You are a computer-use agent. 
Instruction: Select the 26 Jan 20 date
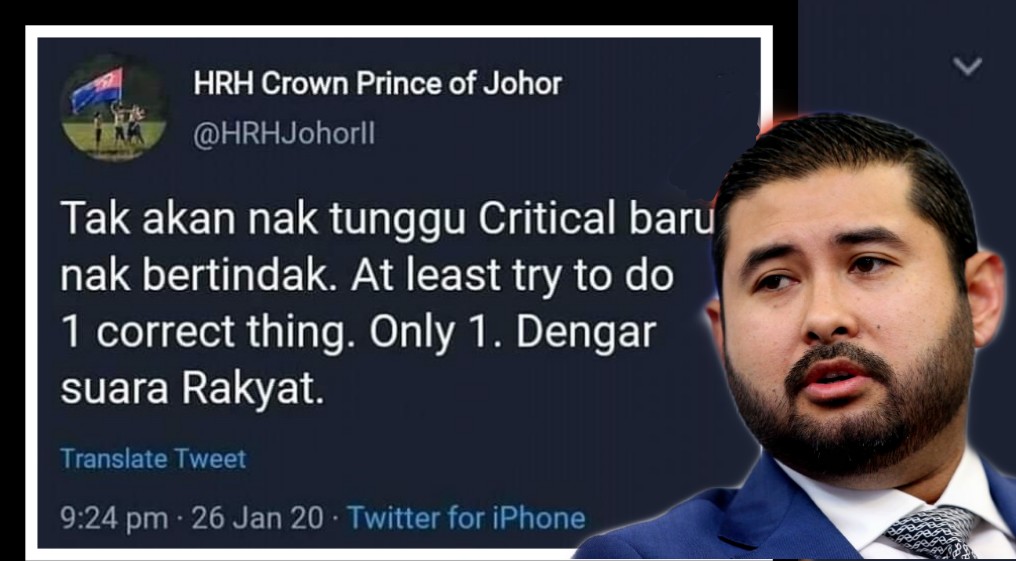click(257, 518)
